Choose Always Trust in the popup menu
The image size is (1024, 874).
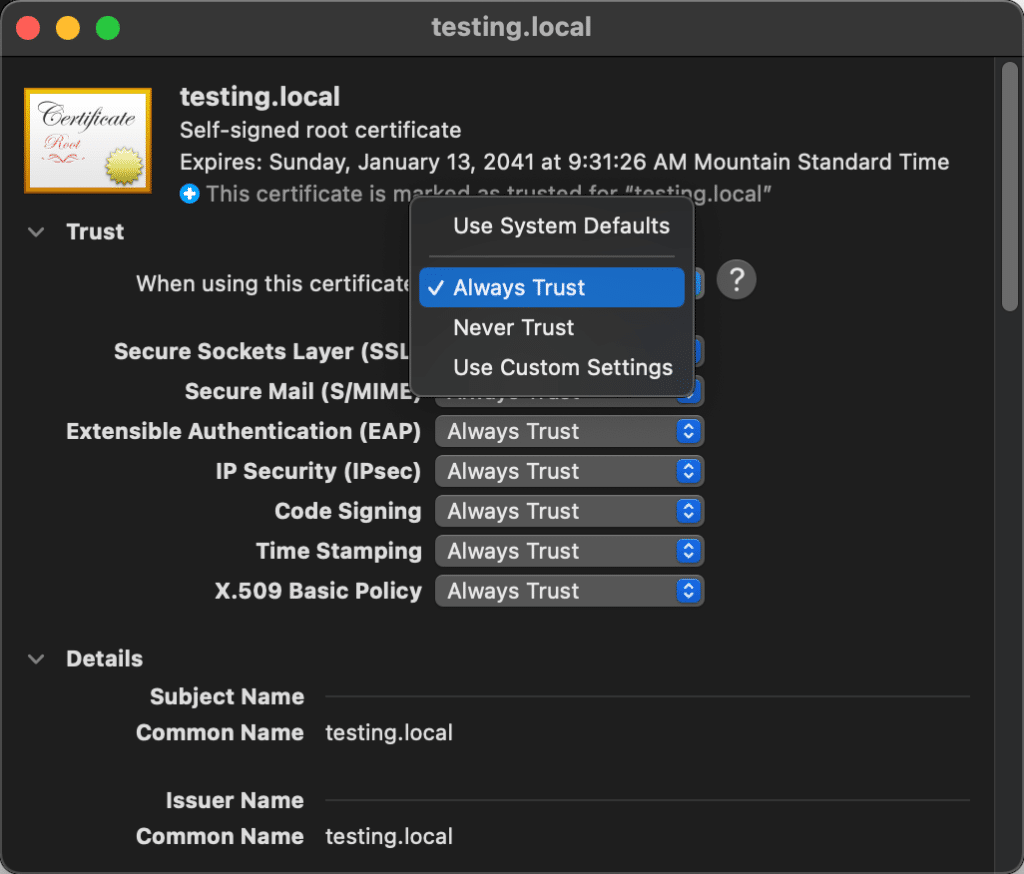point(552,288)
